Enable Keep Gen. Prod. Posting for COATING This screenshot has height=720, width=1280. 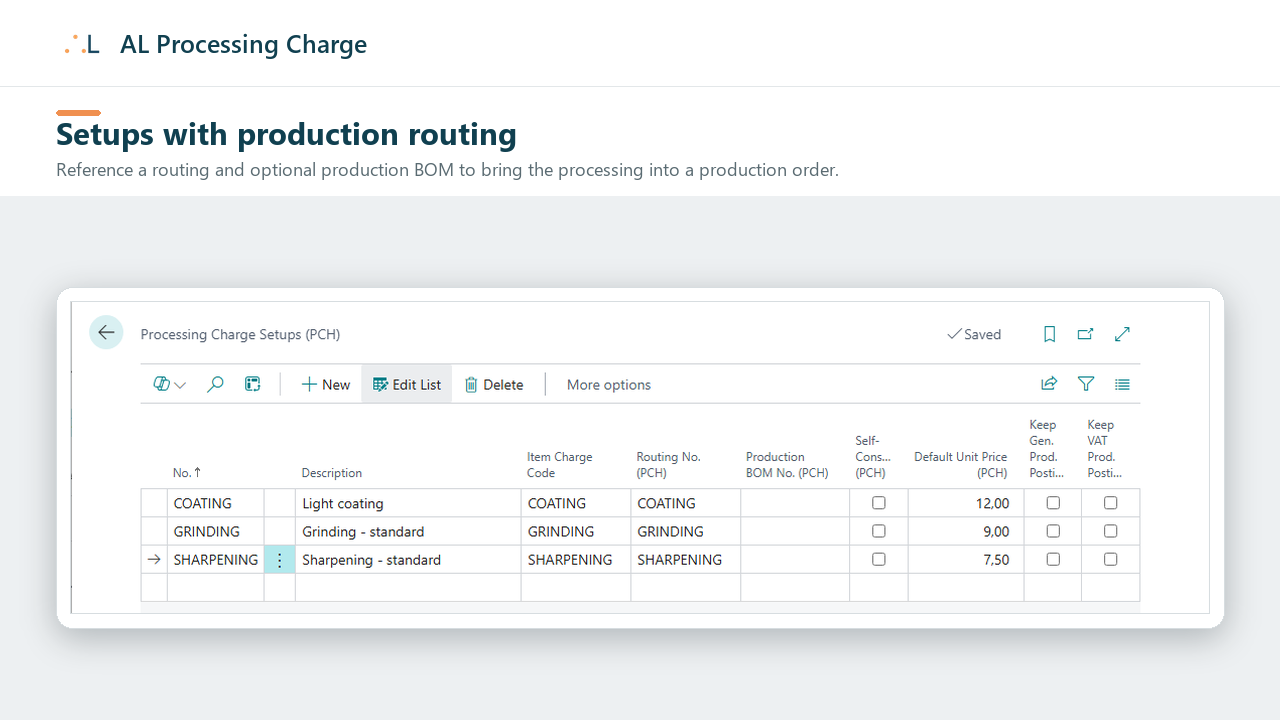pyautogui.click(x=1053, y=503)
